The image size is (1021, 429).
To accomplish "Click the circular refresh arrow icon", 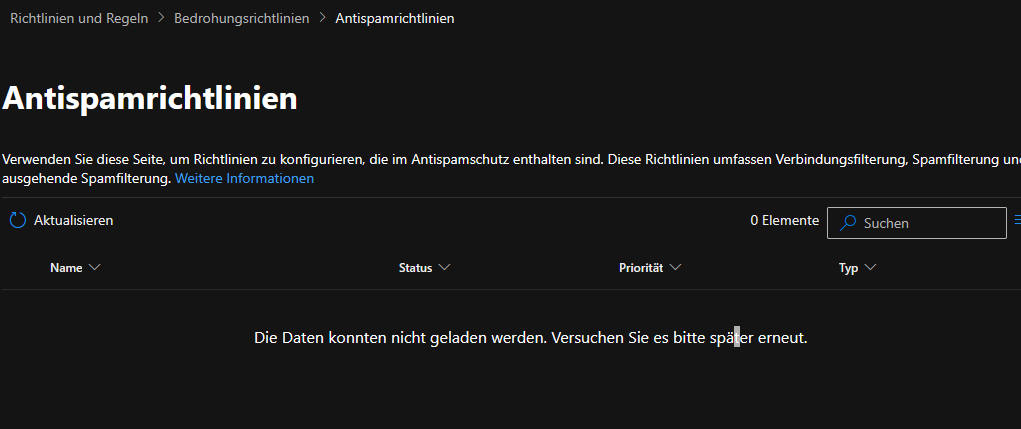I will 18,221.
